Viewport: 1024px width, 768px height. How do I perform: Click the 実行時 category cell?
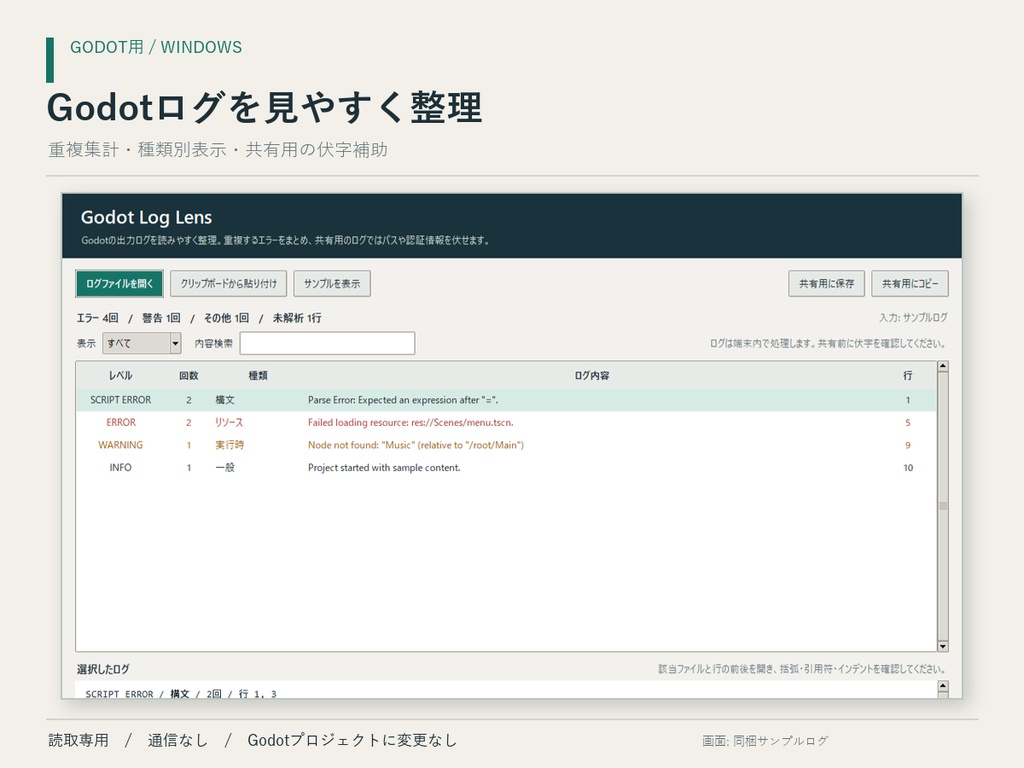229,445
